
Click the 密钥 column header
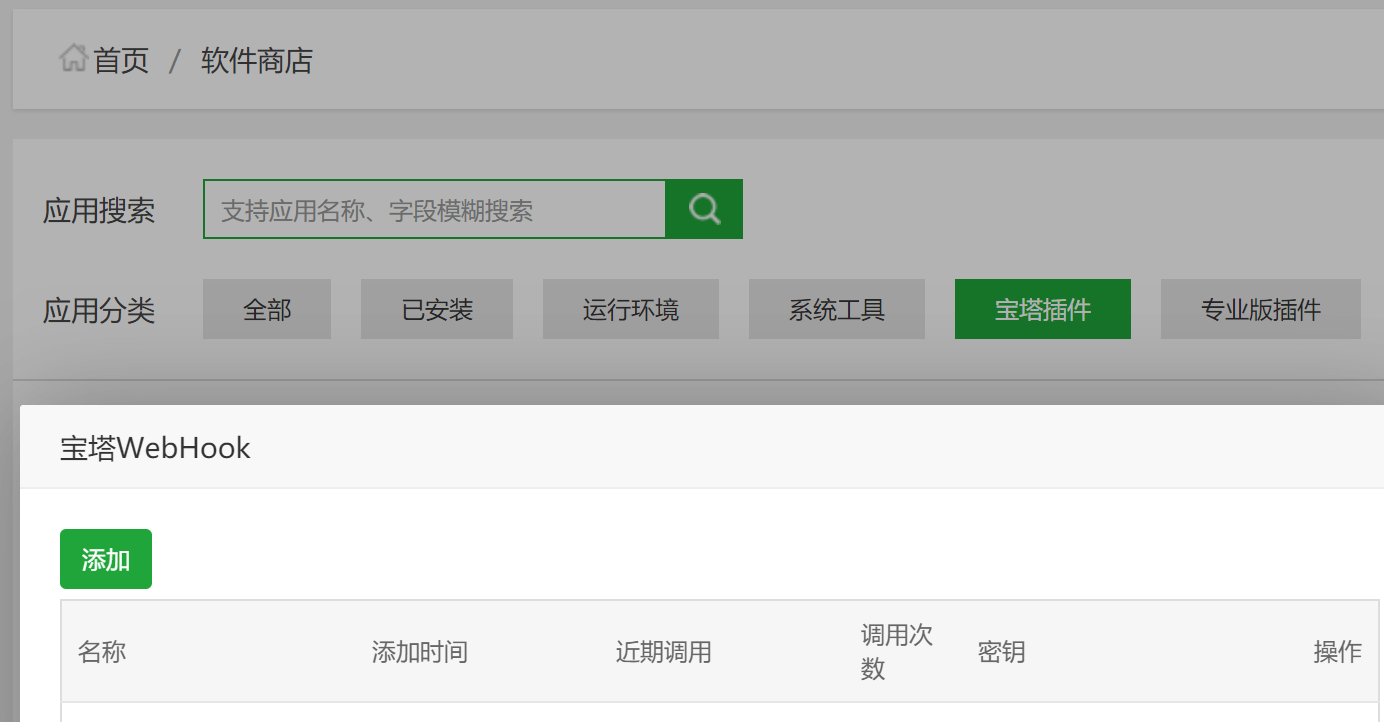coord(1002,652)
